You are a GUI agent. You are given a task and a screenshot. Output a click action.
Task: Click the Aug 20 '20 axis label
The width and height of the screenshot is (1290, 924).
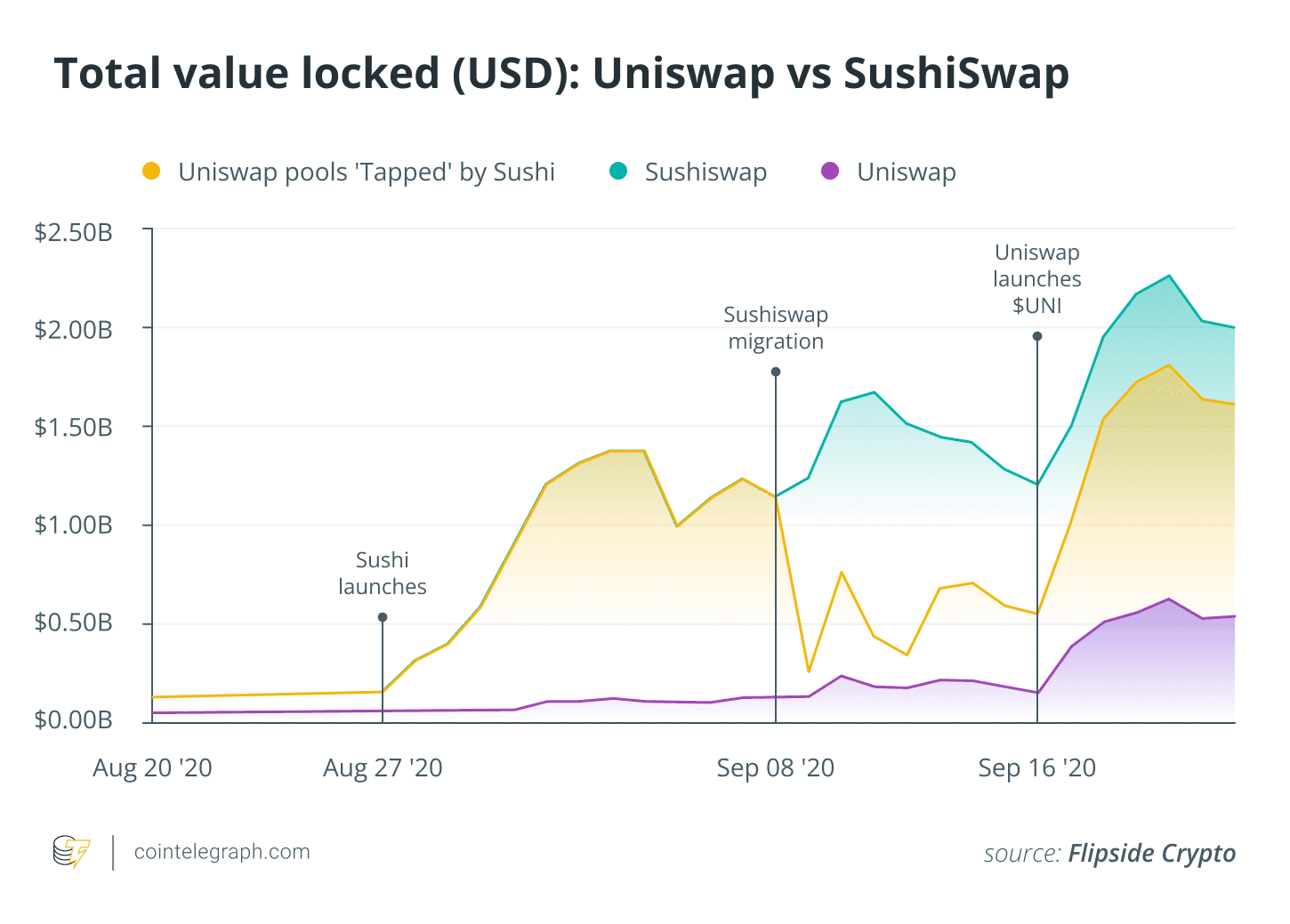point(152,768)
